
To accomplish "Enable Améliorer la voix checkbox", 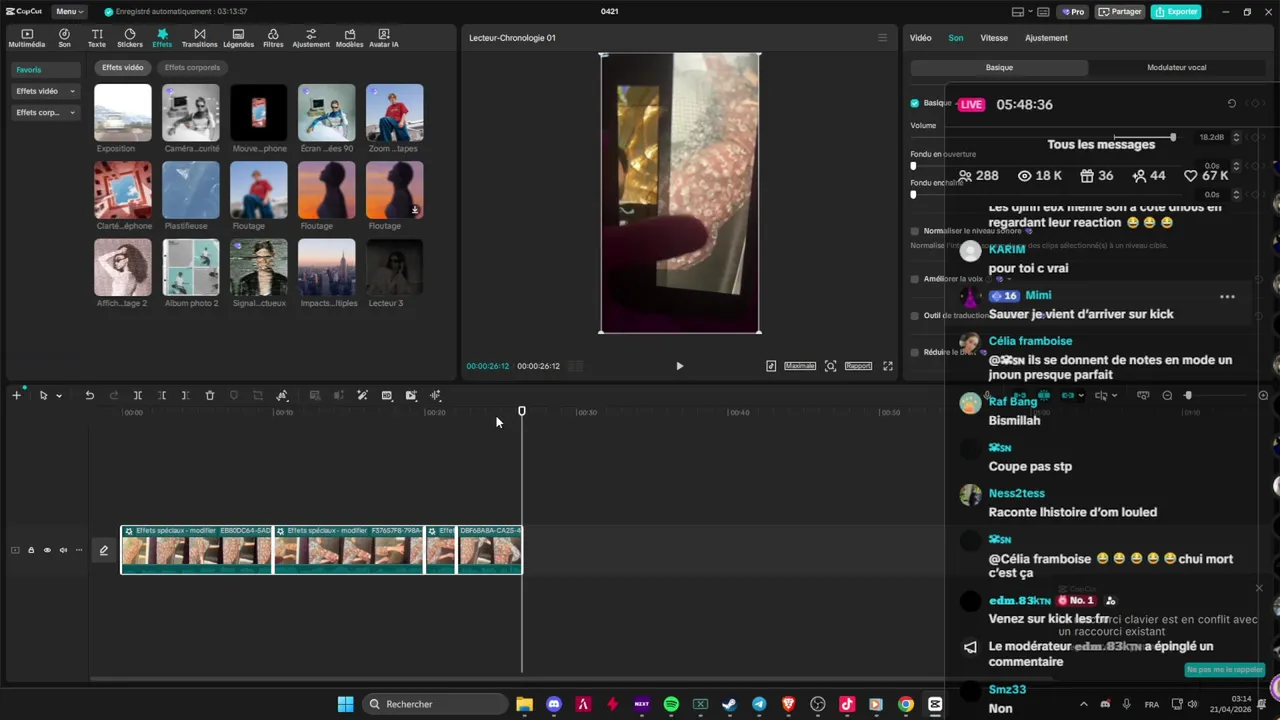I will 914,279.
